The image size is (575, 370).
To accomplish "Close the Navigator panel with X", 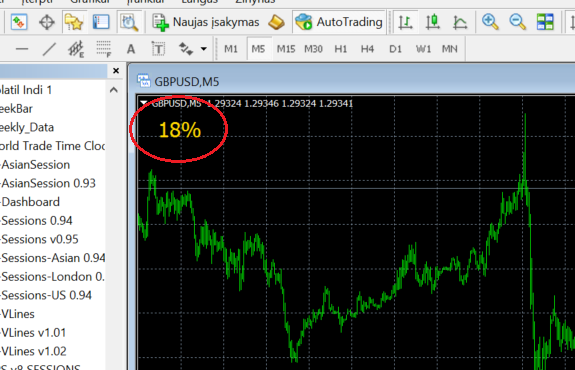I will tap(116, 70).
